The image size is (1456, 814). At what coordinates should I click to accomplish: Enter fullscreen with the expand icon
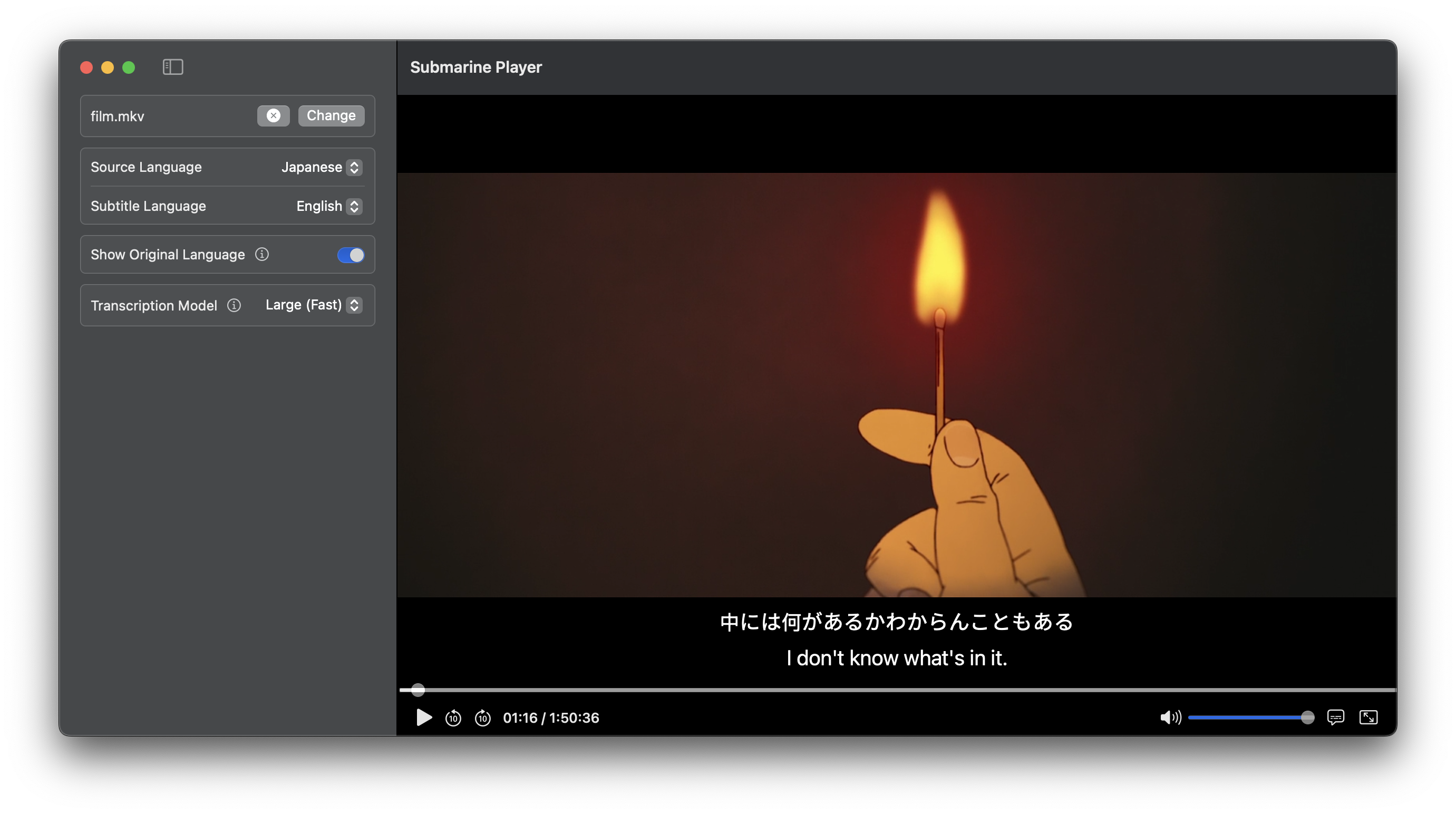coord(1368,718)
